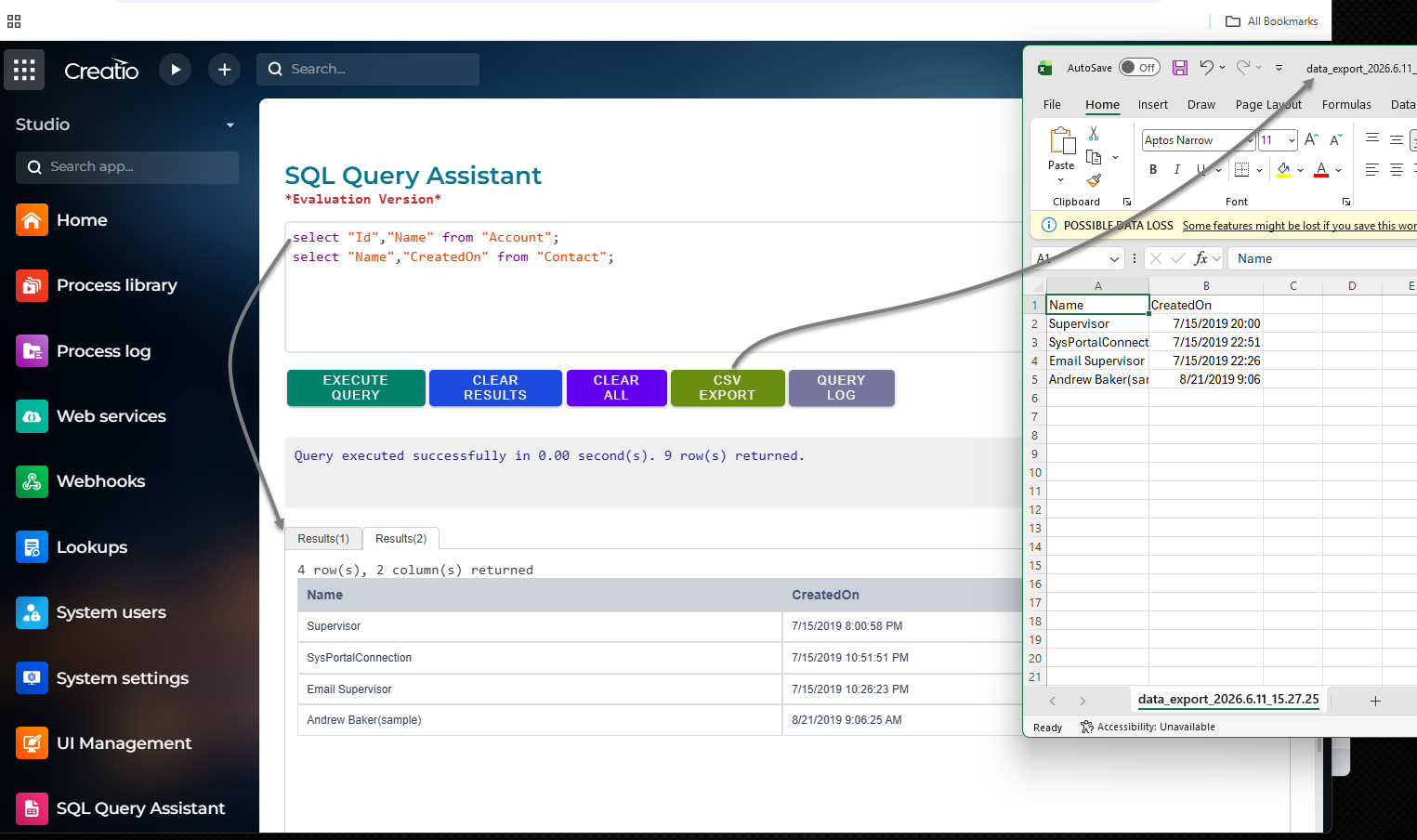The image size is (1417, 840).
Task: Apply Italic formatting in Excel
Action: coord(1177,169)
